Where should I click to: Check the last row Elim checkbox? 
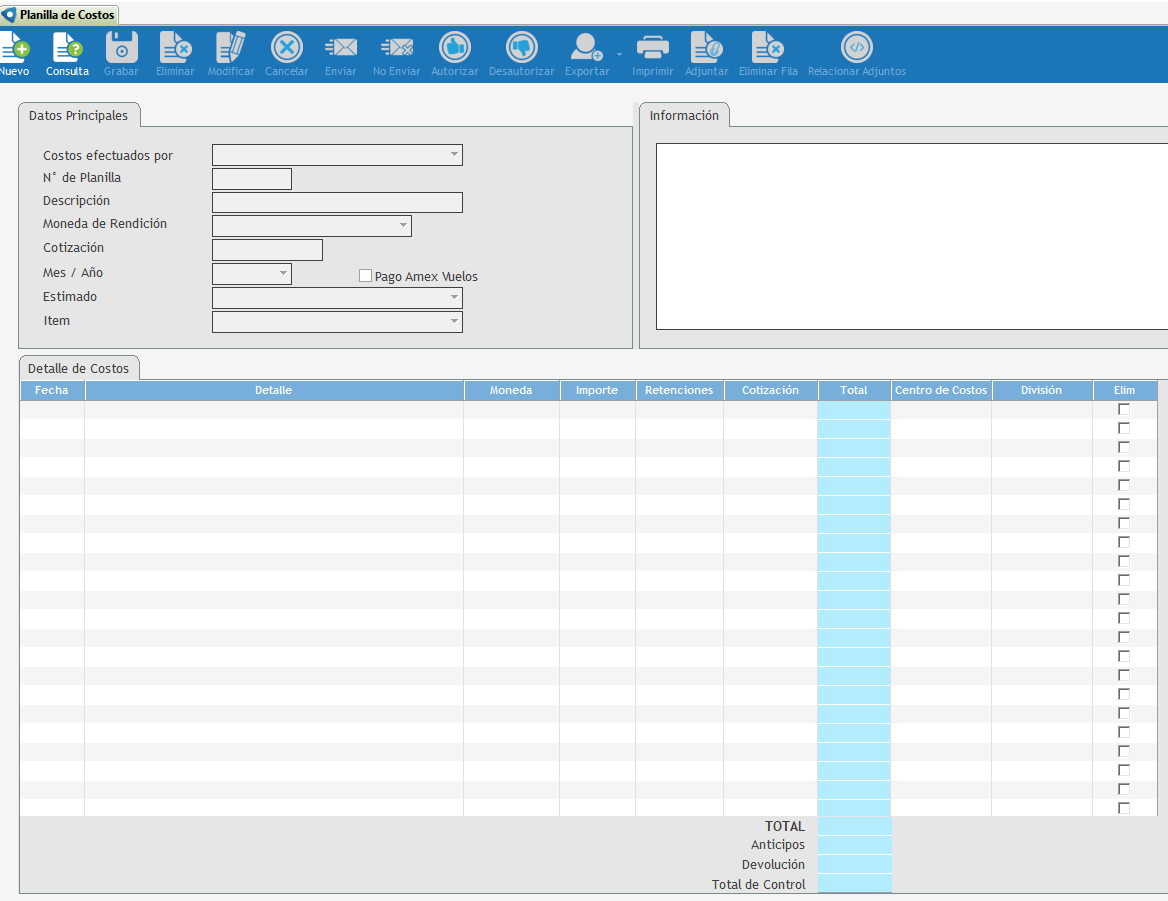(x=1124, y=808)
